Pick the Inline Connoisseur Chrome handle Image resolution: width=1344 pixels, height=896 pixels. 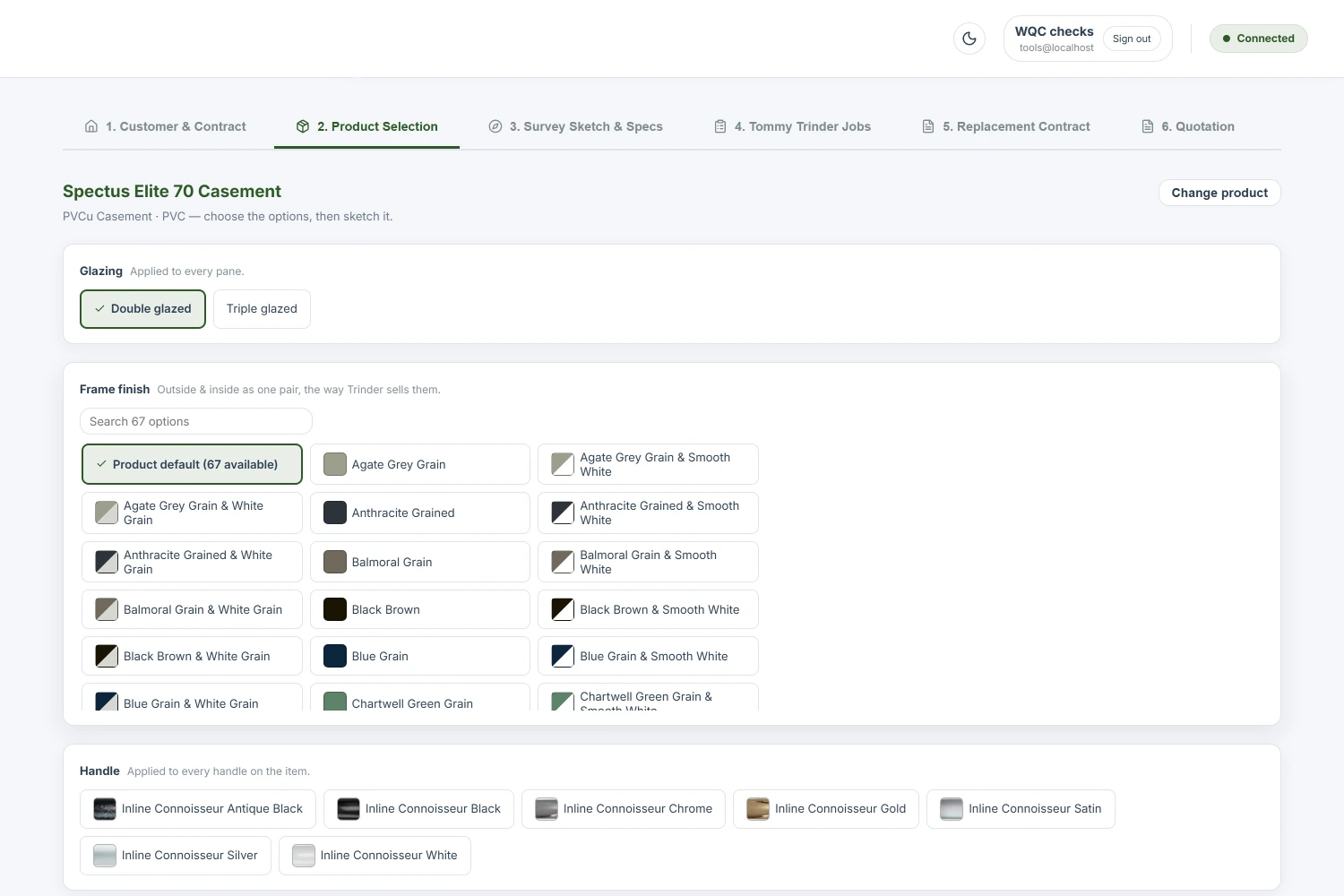coord(624,809)
